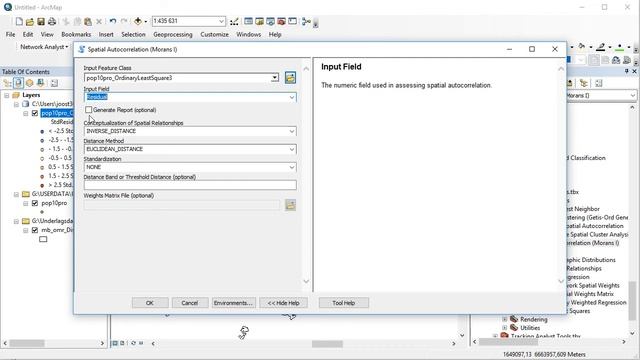Save the map with the floppy disk icon
Image resolution: width=640 pixels, height=360 pixels.
(41, 21)
